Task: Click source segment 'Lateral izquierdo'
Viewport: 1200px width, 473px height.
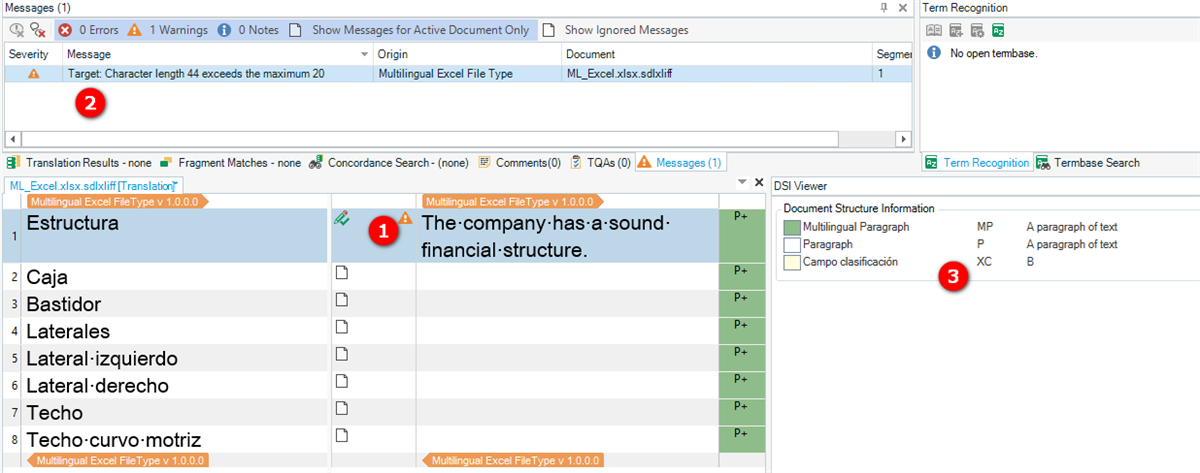Action: 102,358
